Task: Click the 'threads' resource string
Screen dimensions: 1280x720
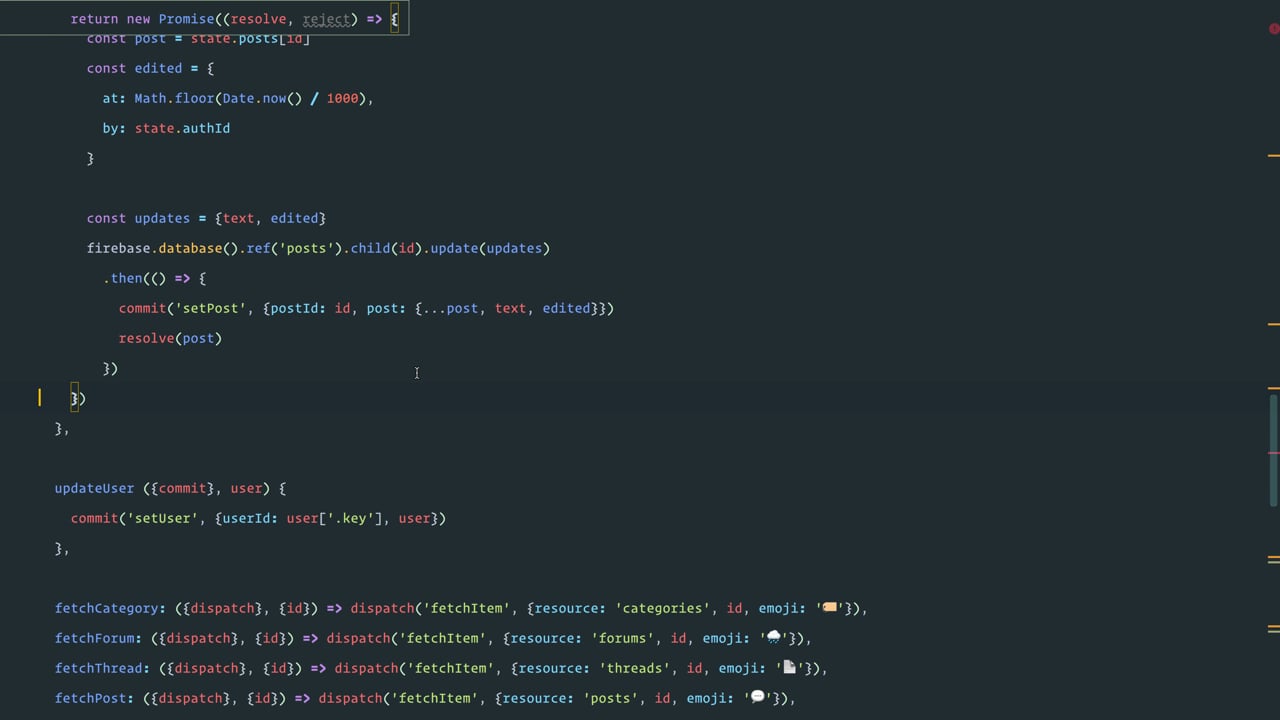Action: [x=635, y=668]
